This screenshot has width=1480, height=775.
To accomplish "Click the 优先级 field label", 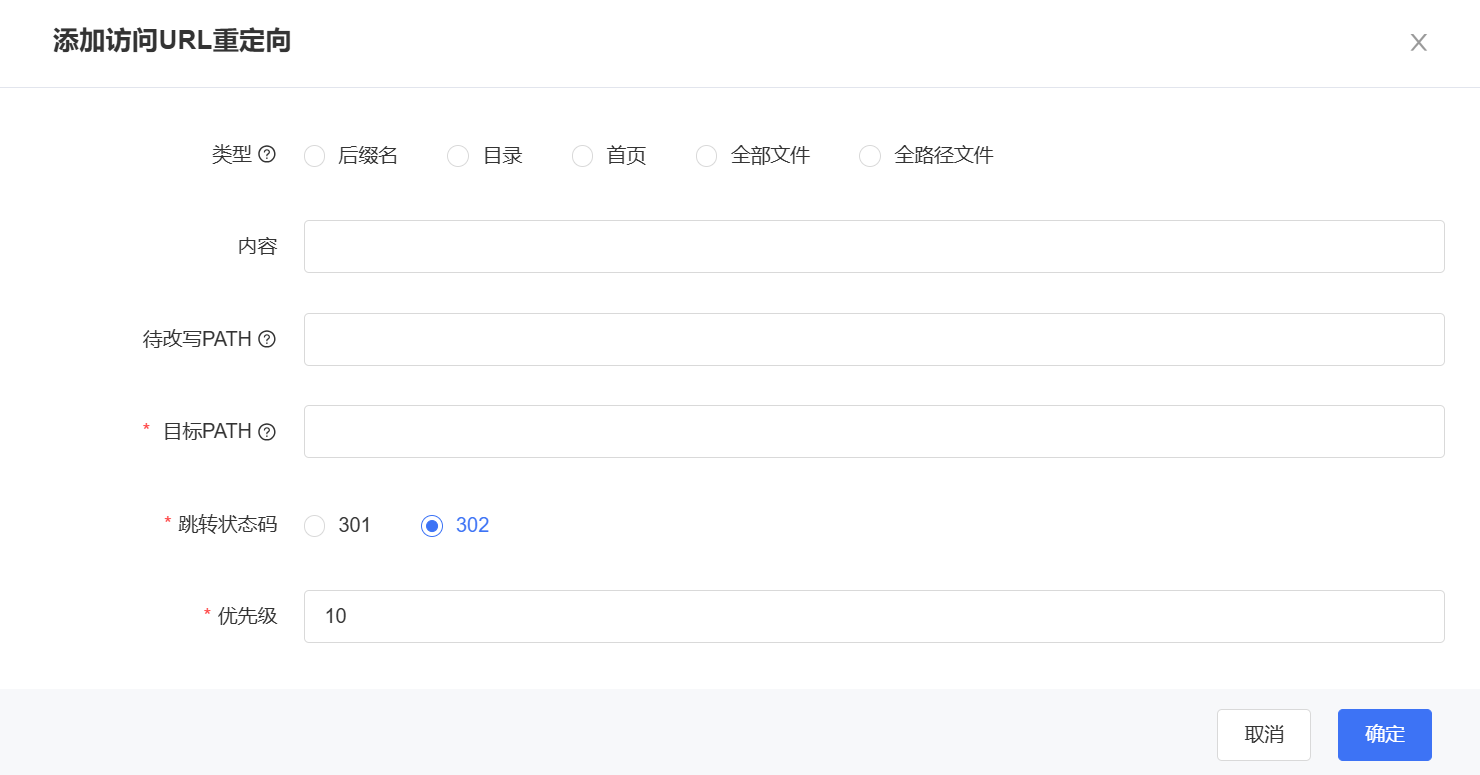I will pyautogui.click(x=247, y=616).
